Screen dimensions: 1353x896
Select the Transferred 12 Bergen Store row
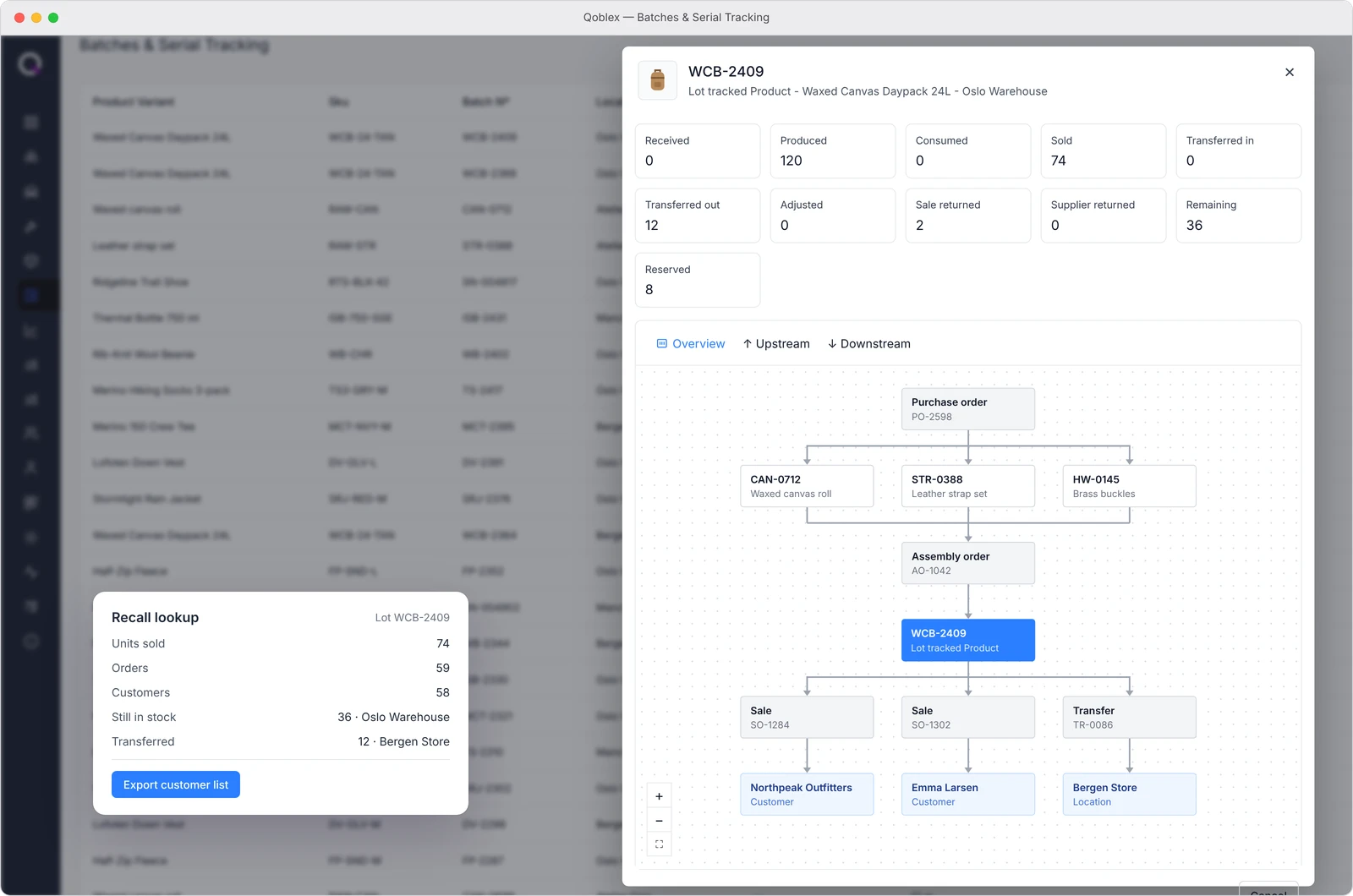coord(281,741)
